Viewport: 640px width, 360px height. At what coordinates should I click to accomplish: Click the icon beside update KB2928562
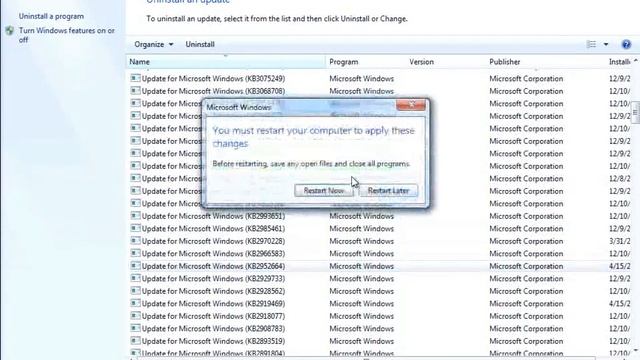click(x=135, y=291)
